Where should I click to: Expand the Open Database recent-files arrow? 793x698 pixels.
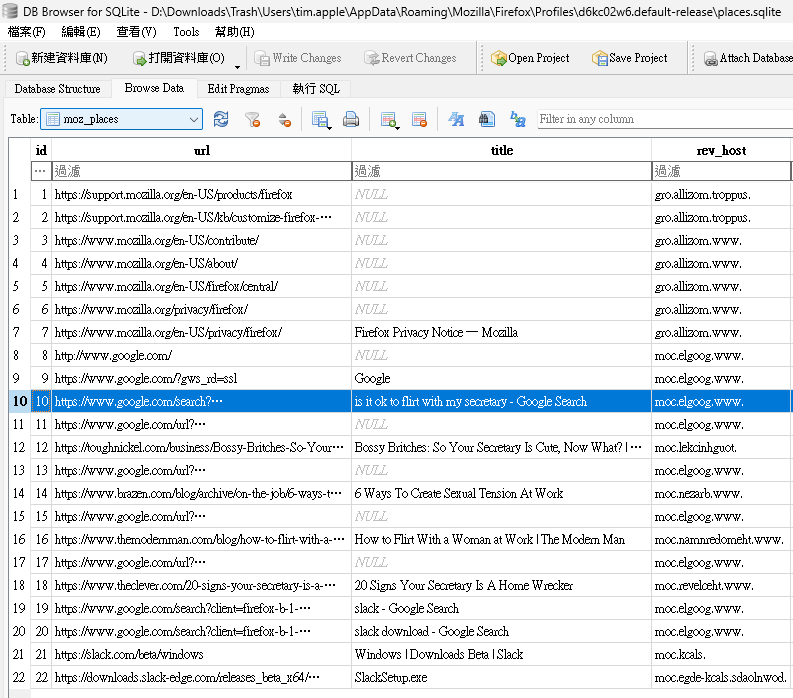[237, 67]
